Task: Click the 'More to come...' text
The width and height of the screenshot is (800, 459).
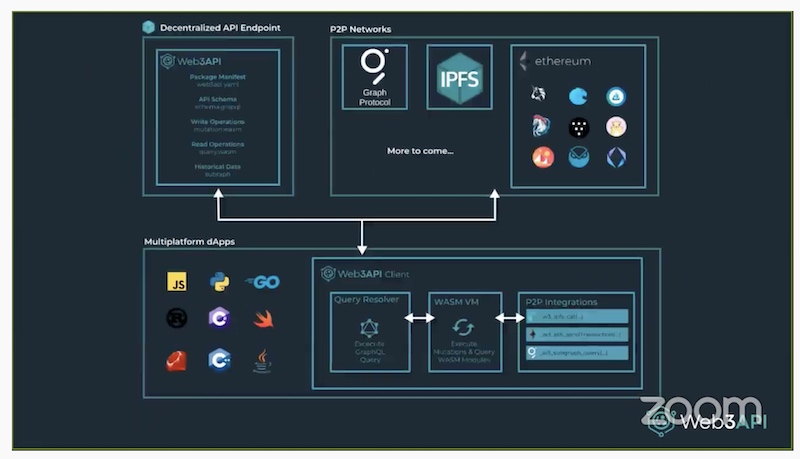Action: point(420,151)
